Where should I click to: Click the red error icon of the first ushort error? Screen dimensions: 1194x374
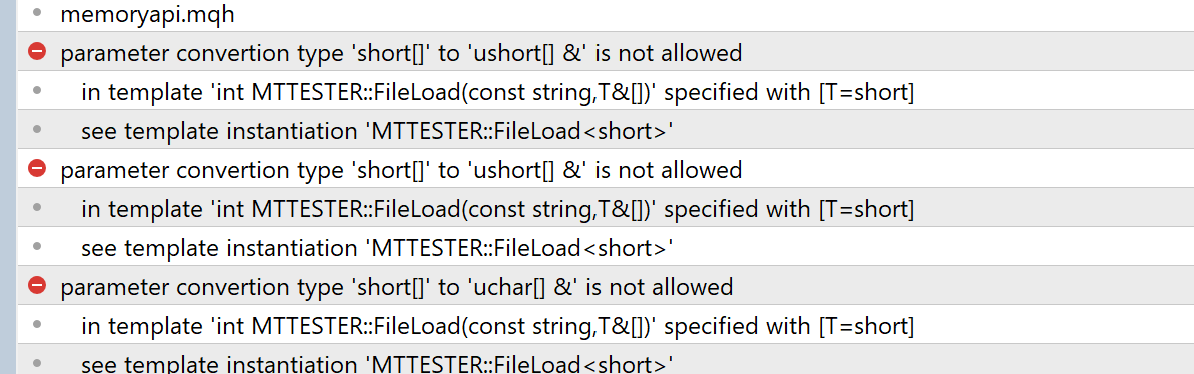pos(37,52)
